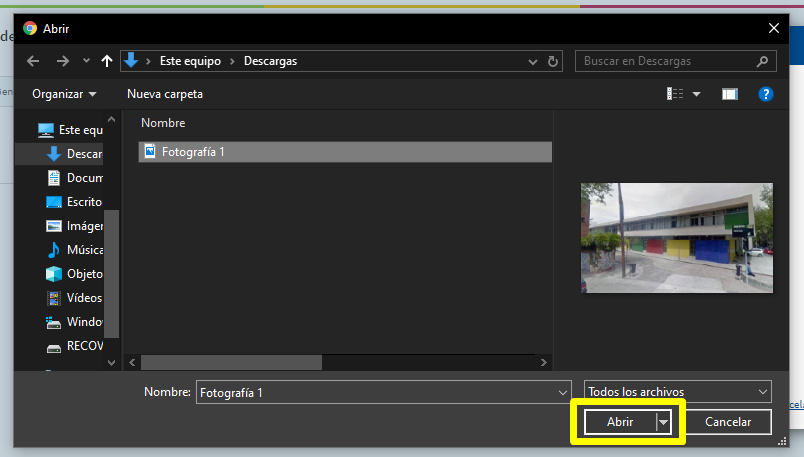Click the Forward navigation arrow
The width and height of the screenshot is (804, 457).
click(62, 61)
